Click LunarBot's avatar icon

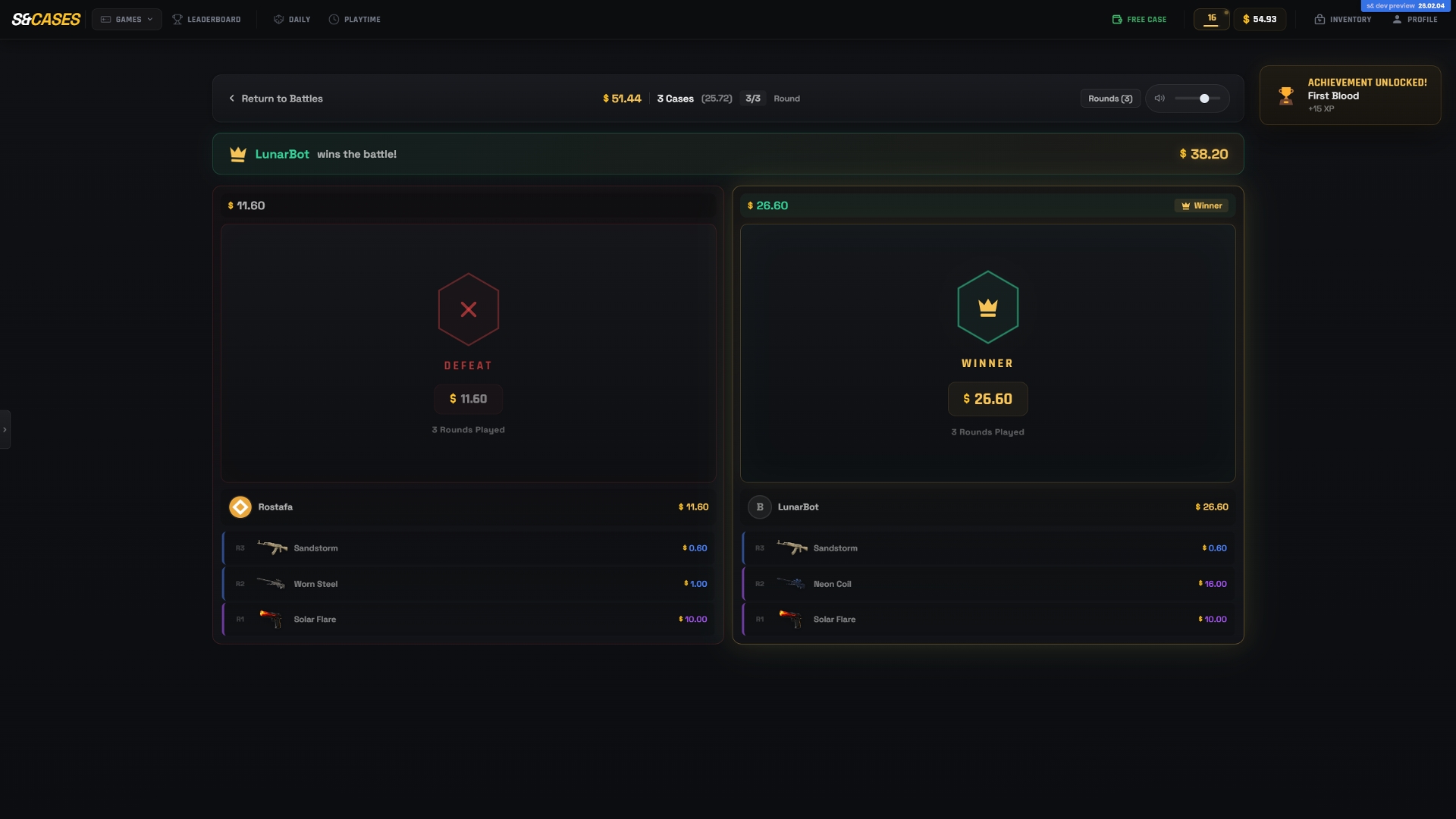(x=759, y=507)
